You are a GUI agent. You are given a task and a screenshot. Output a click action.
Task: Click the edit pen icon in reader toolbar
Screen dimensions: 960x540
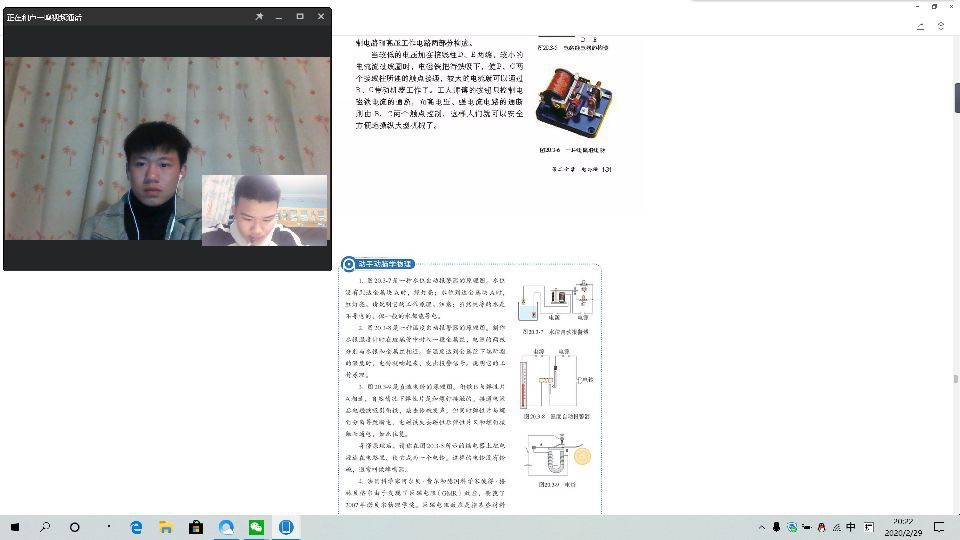click(920, 26)
